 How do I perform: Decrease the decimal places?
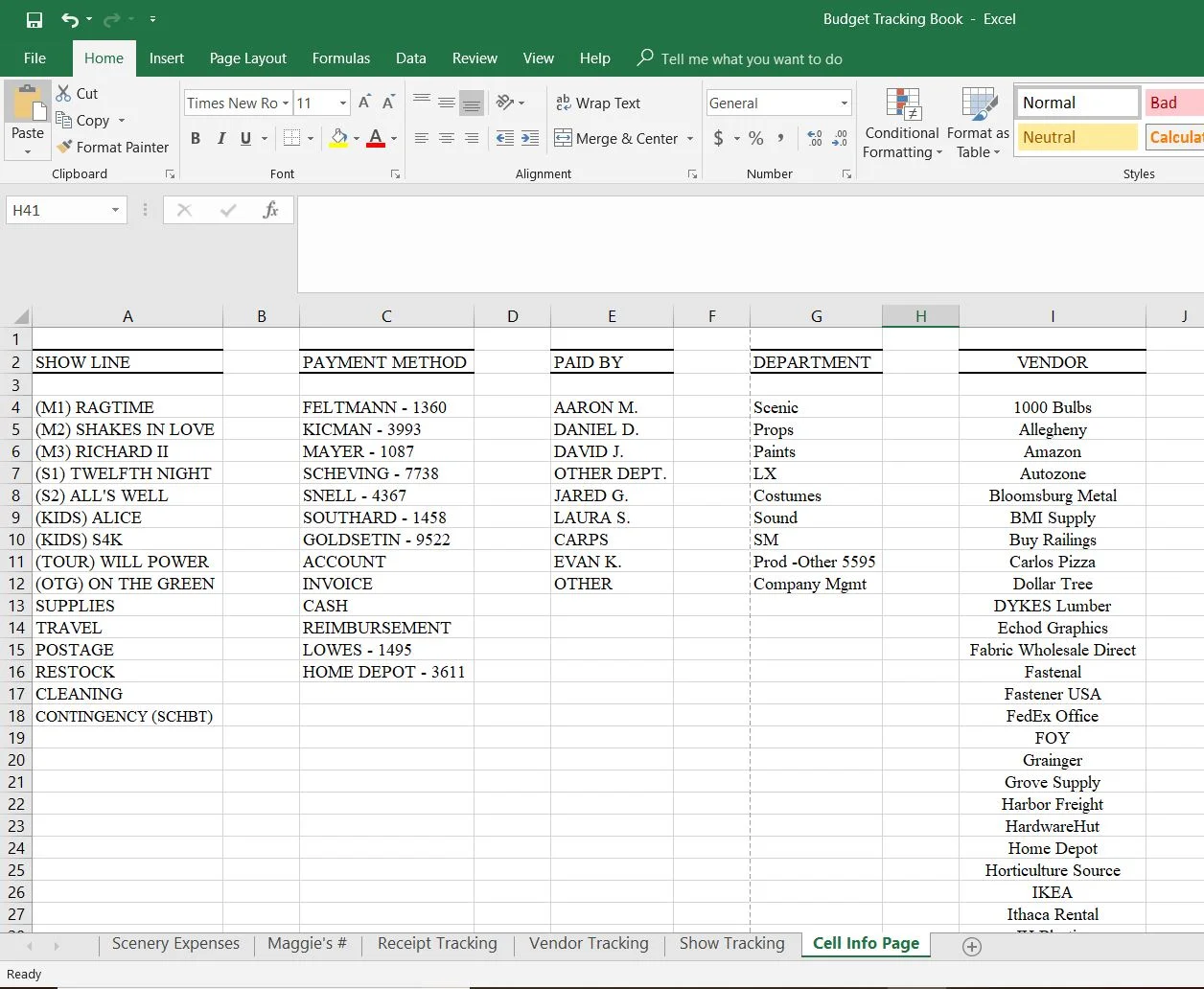click(840, 138)
